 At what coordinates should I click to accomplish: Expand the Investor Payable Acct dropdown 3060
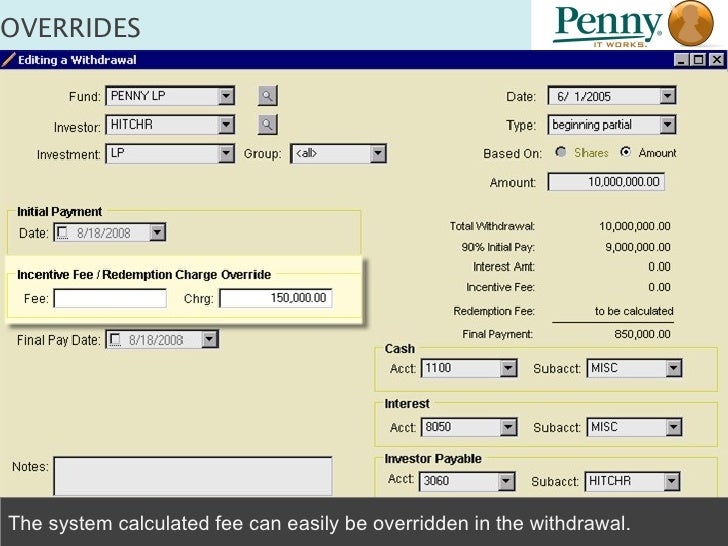pyautogui.click(x=507, y=481)
